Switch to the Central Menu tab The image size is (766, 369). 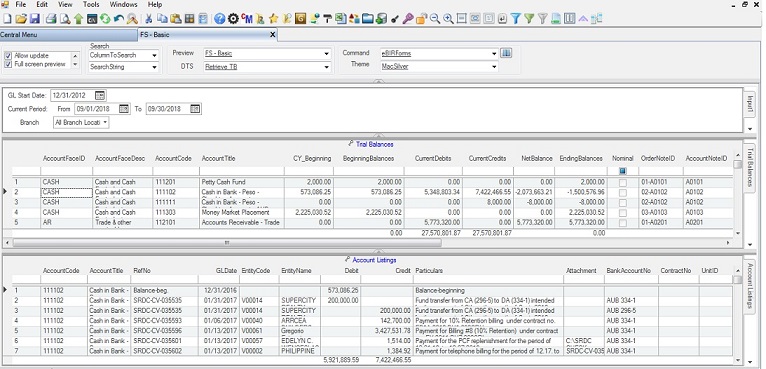[68, 35]
